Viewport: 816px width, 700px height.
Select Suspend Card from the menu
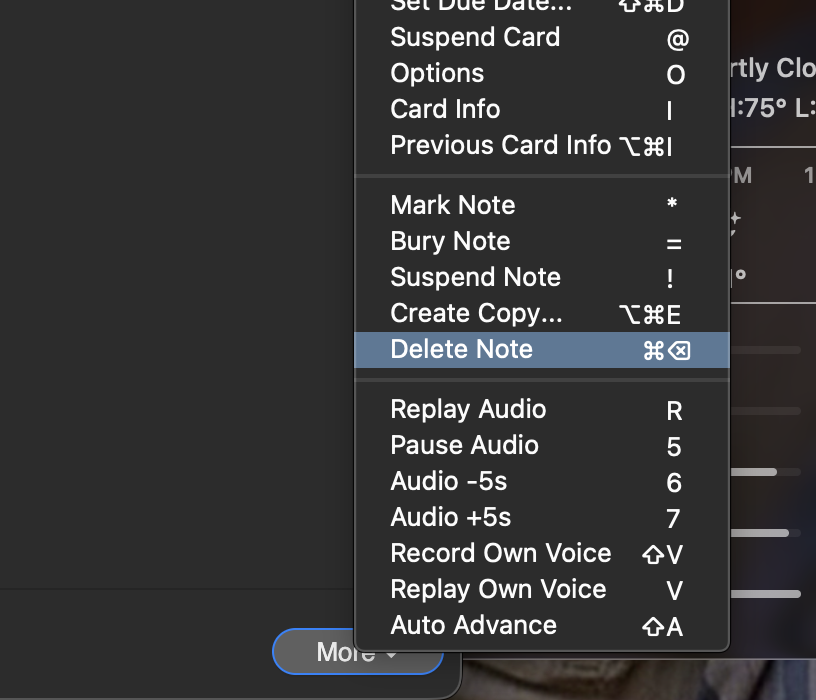(542, 37)
